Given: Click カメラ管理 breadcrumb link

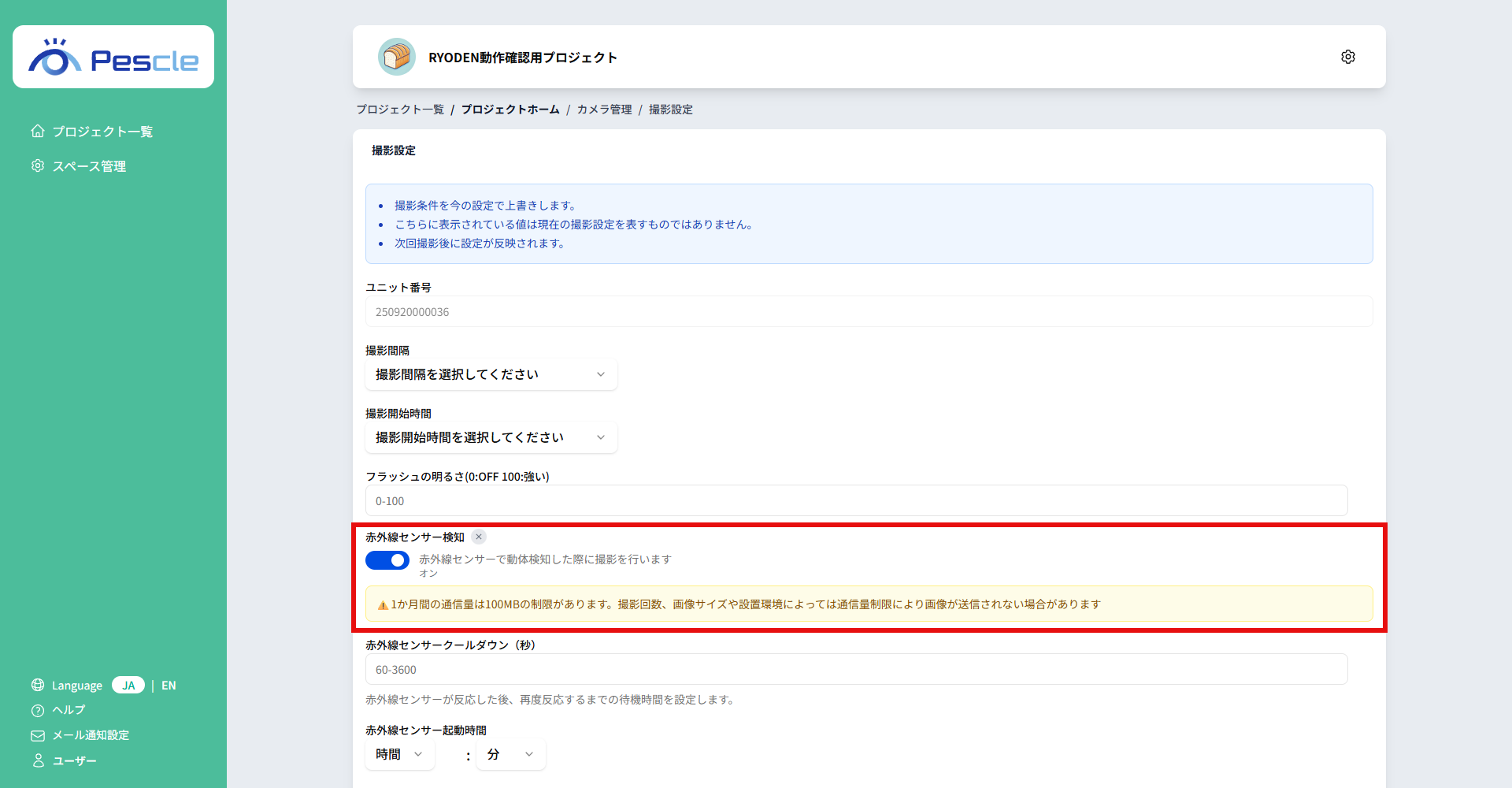Looking at the screenshot, I should [x=604, y=110].
